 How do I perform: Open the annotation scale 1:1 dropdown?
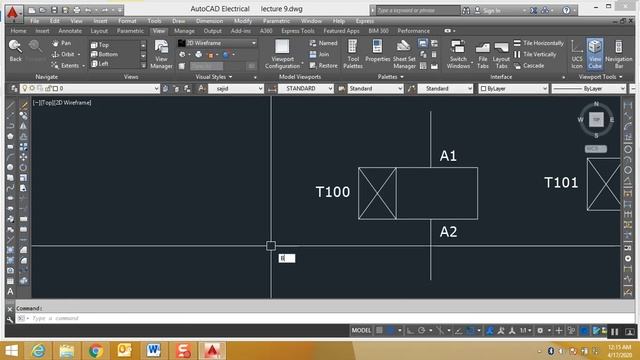(525, 331)
